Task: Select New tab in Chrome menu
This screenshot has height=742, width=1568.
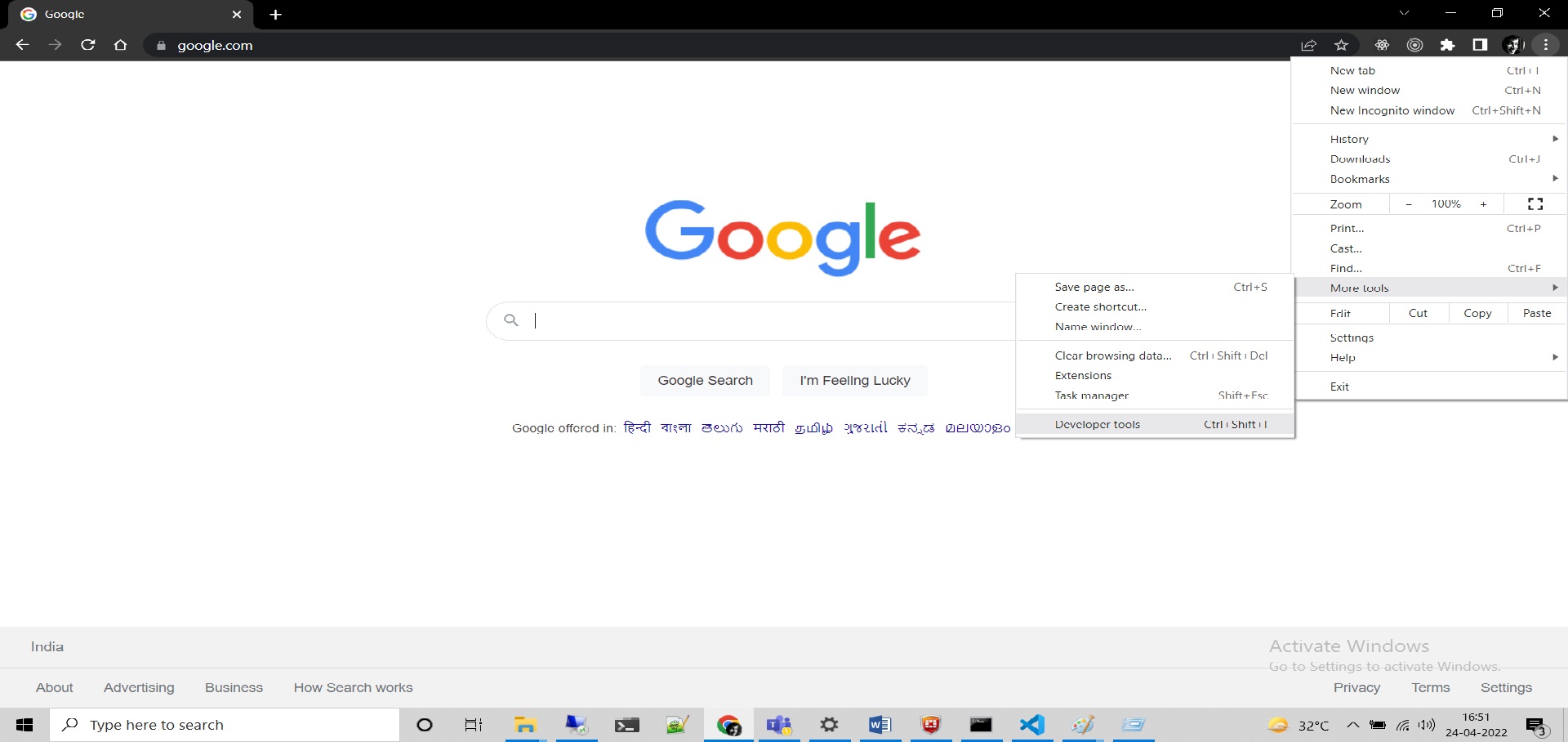Action: click(1430, 70)
